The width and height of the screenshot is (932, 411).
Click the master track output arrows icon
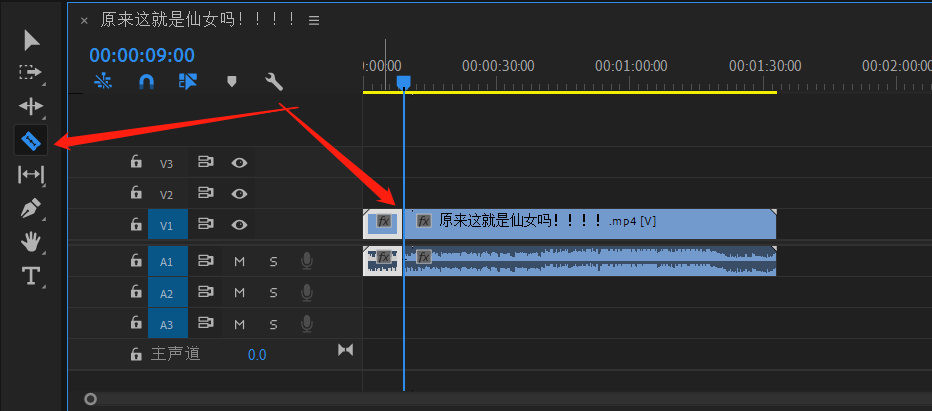click(346, 350)
